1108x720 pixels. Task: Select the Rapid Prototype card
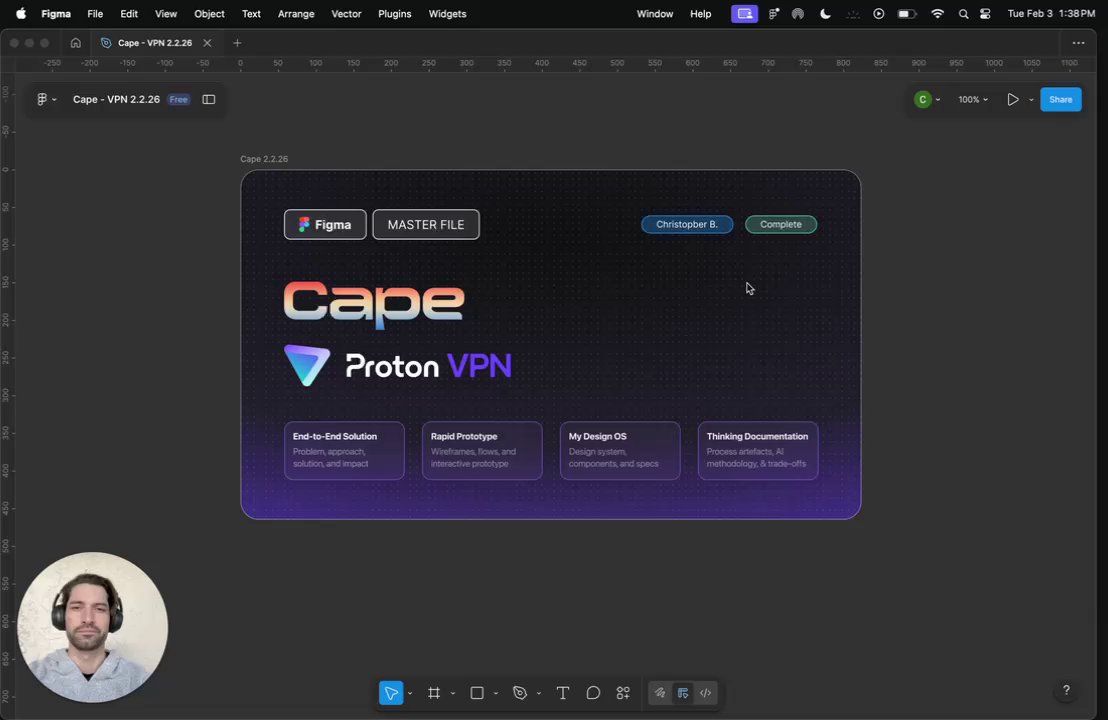482,451
